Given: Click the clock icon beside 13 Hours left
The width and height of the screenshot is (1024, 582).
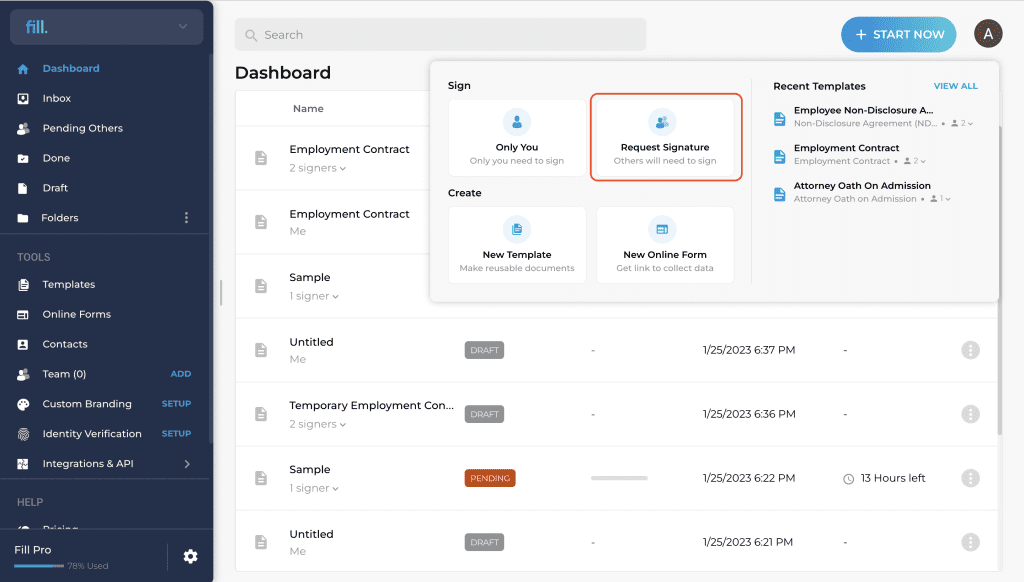Looking at the screenshot, I should point(848,479).
